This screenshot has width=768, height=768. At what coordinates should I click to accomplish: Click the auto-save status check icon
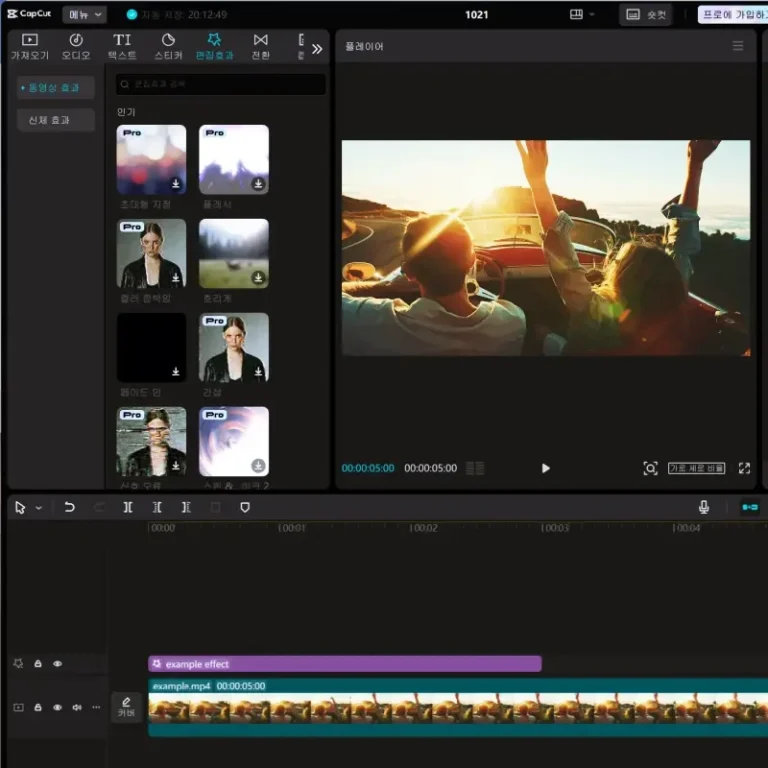132,15
